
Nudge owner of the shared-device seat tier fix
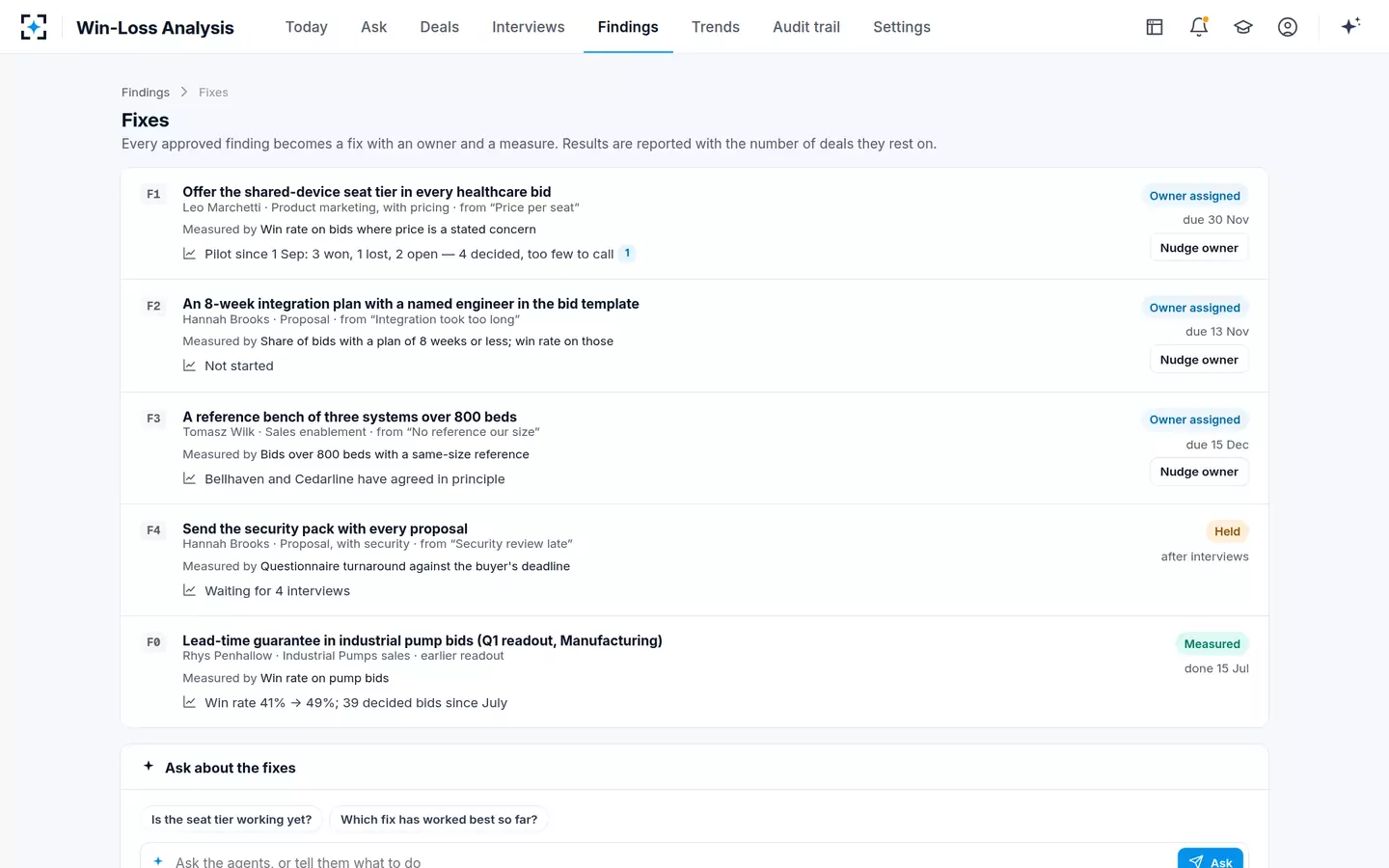click(x=1199, y=248)
